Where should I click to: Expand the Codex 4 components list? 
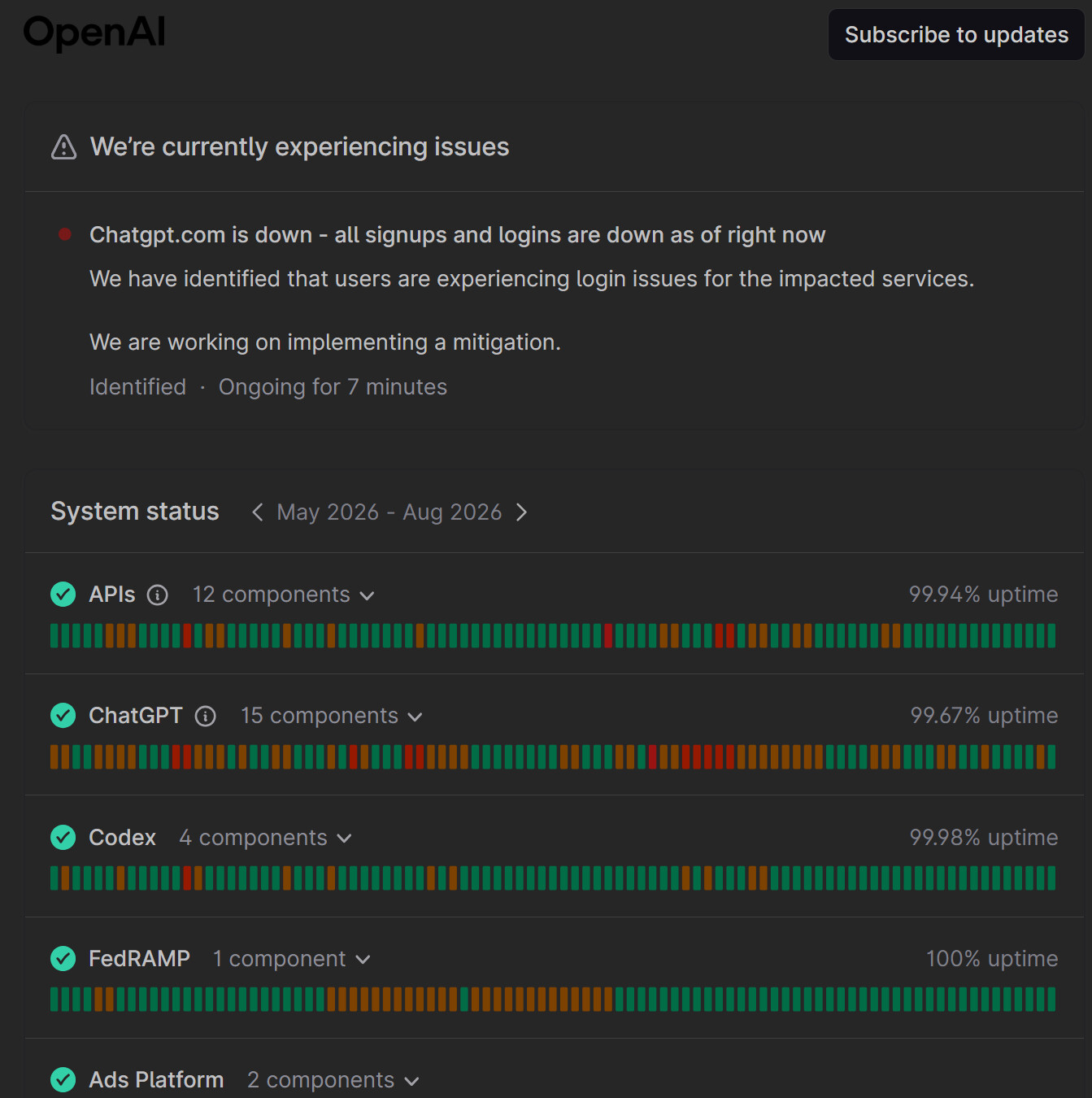point(265,838)
